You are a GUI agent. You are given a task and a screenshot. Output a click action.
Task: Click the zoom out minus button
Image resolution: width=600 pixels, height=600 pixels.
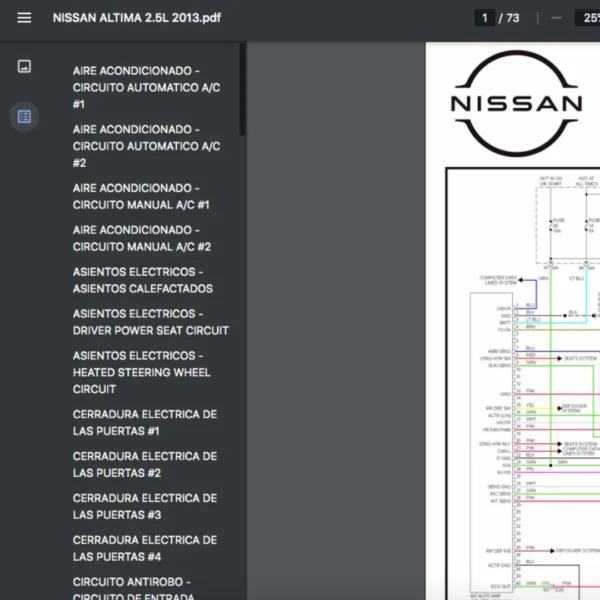[556, 18]
